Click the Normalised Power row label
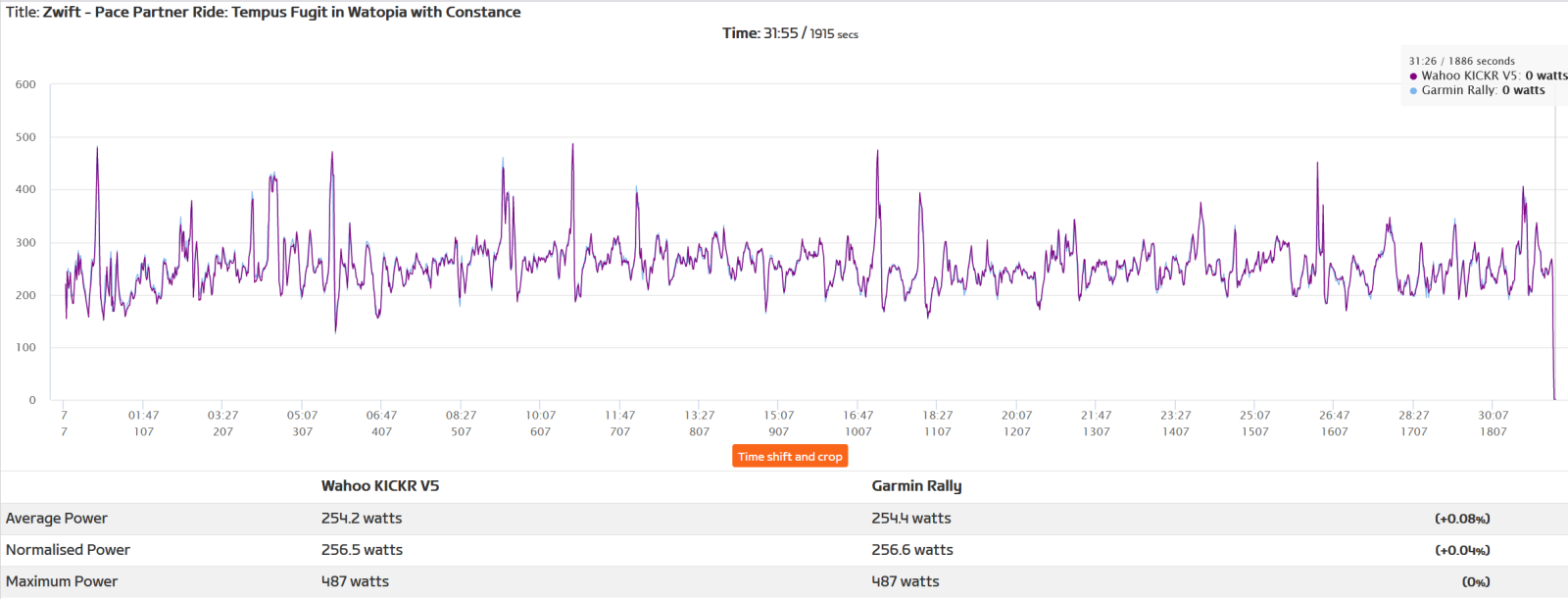 [68, 550]
